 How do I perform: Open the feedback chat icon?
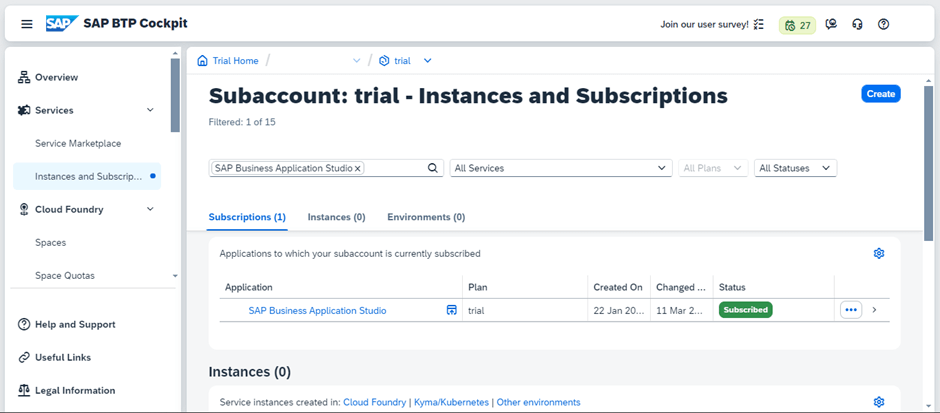click(831, 25)
